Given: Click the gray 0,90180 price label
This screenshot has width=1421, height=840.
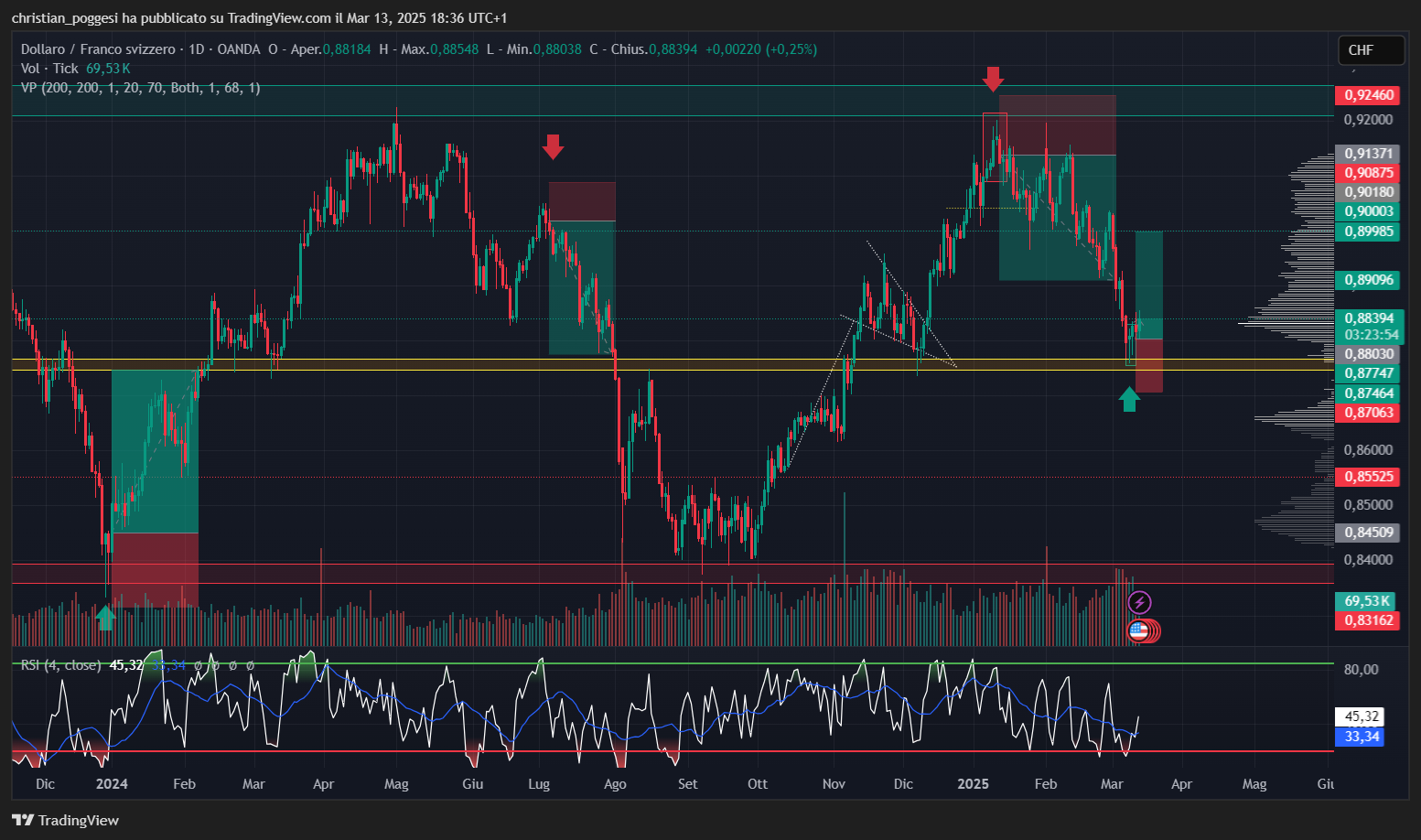Looking at the screenshot, I should click(x=1369, y=192).
